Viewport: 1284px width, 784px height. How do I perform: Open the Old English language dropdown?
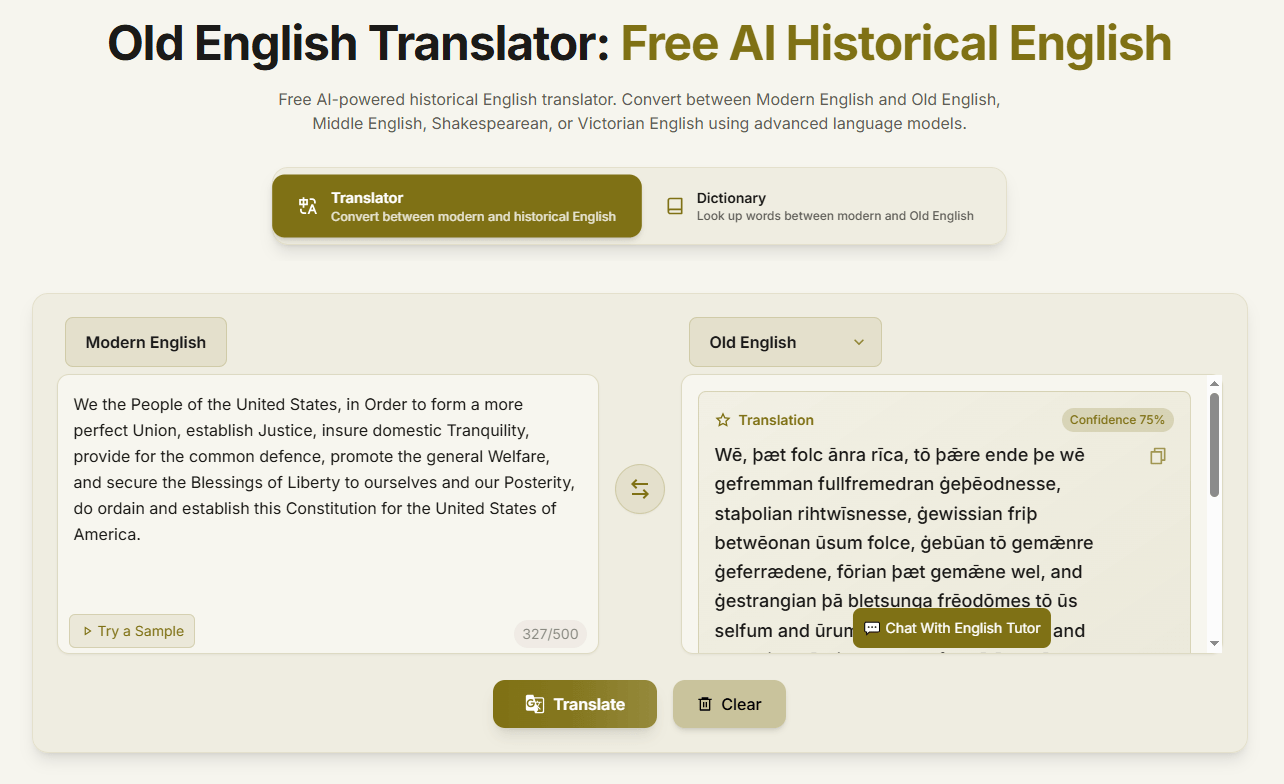click(785, 342)
